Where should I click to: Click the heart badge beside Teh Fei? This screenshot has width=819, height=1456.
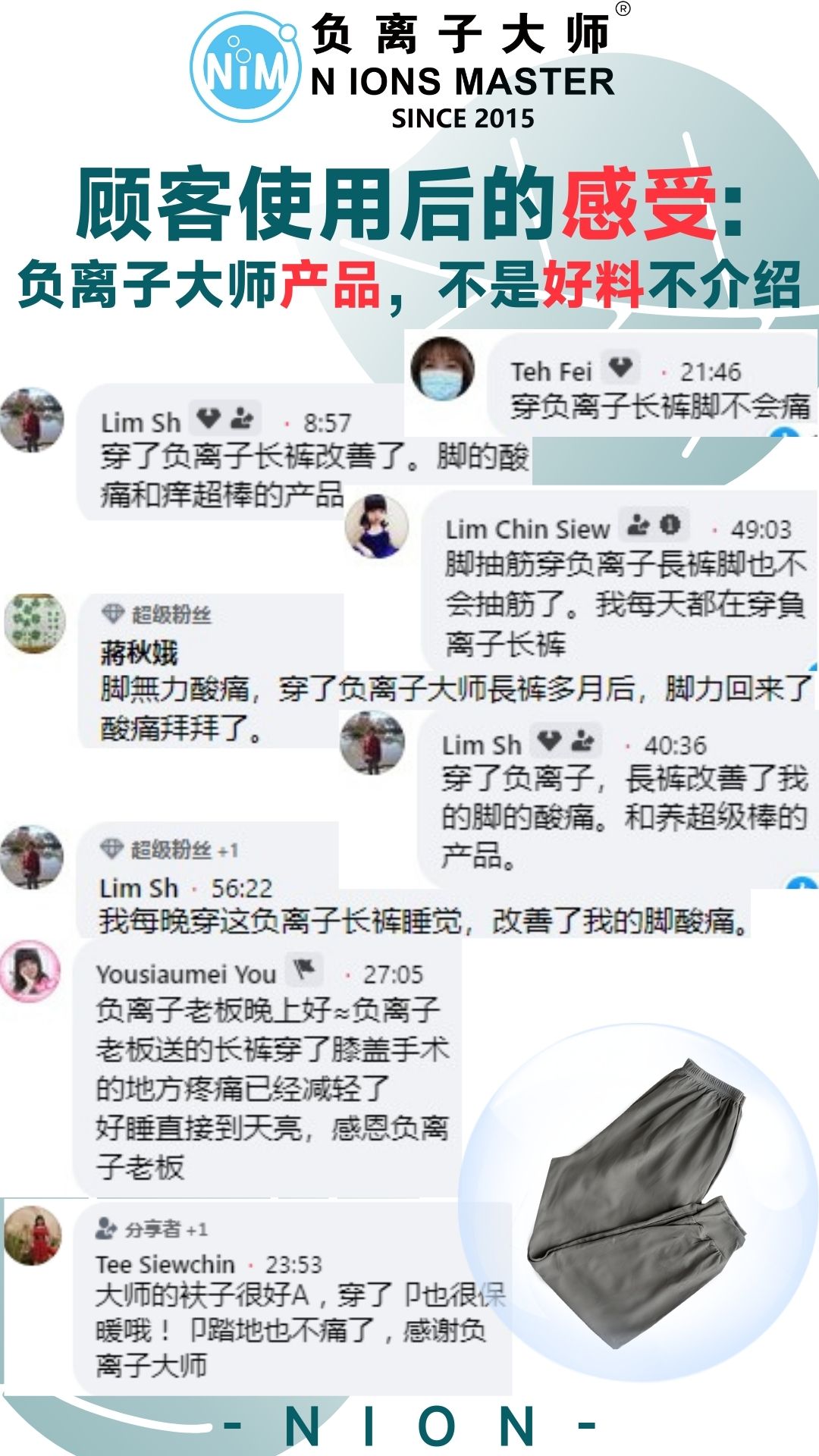point(620,369)
